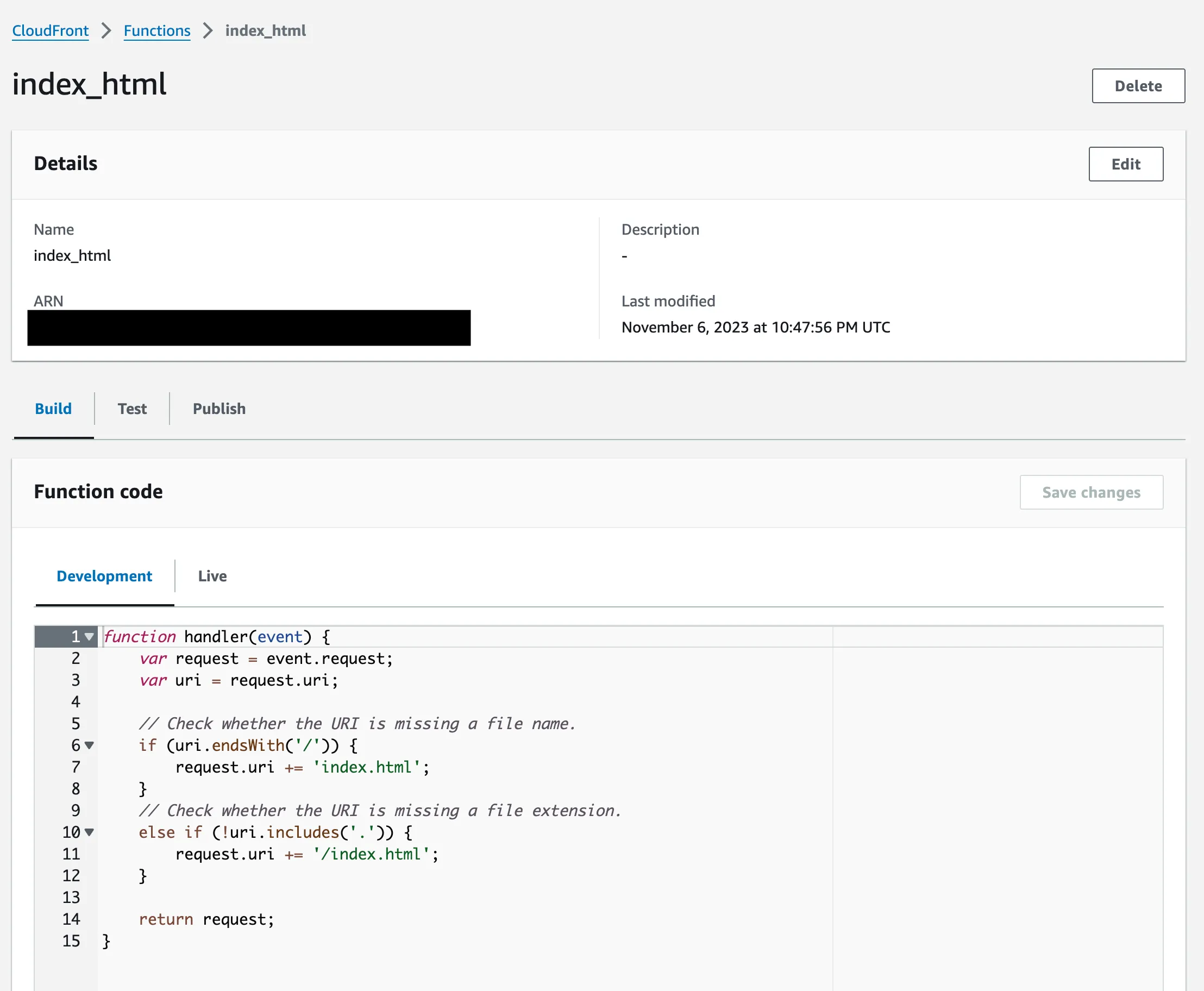Click the 'var uri = request.uri;' line
The height and width of the screenshot is (991, 1204).
pos(239,680)
